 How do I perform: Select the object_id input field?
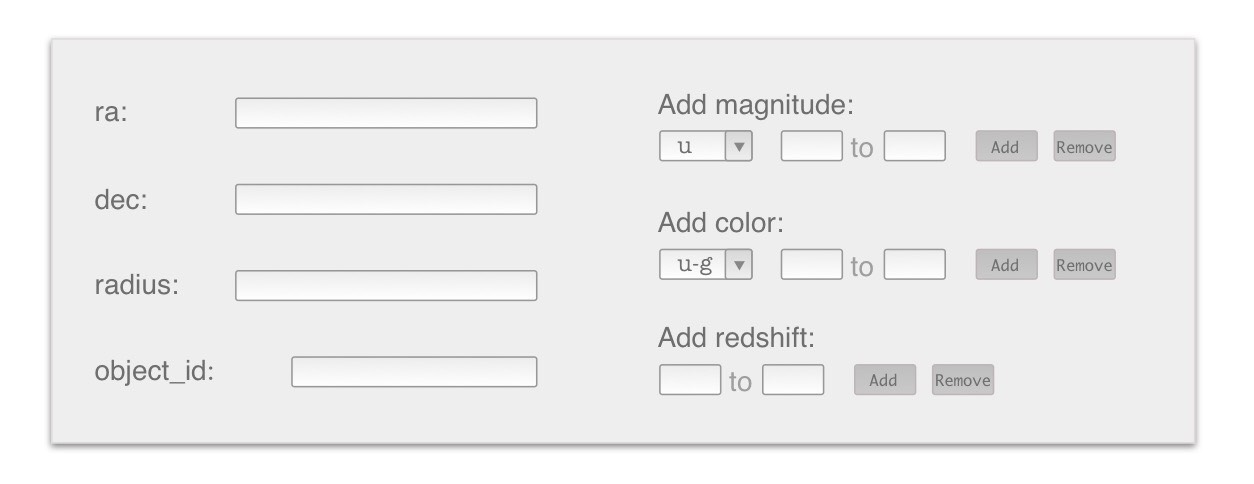(413, 372)
